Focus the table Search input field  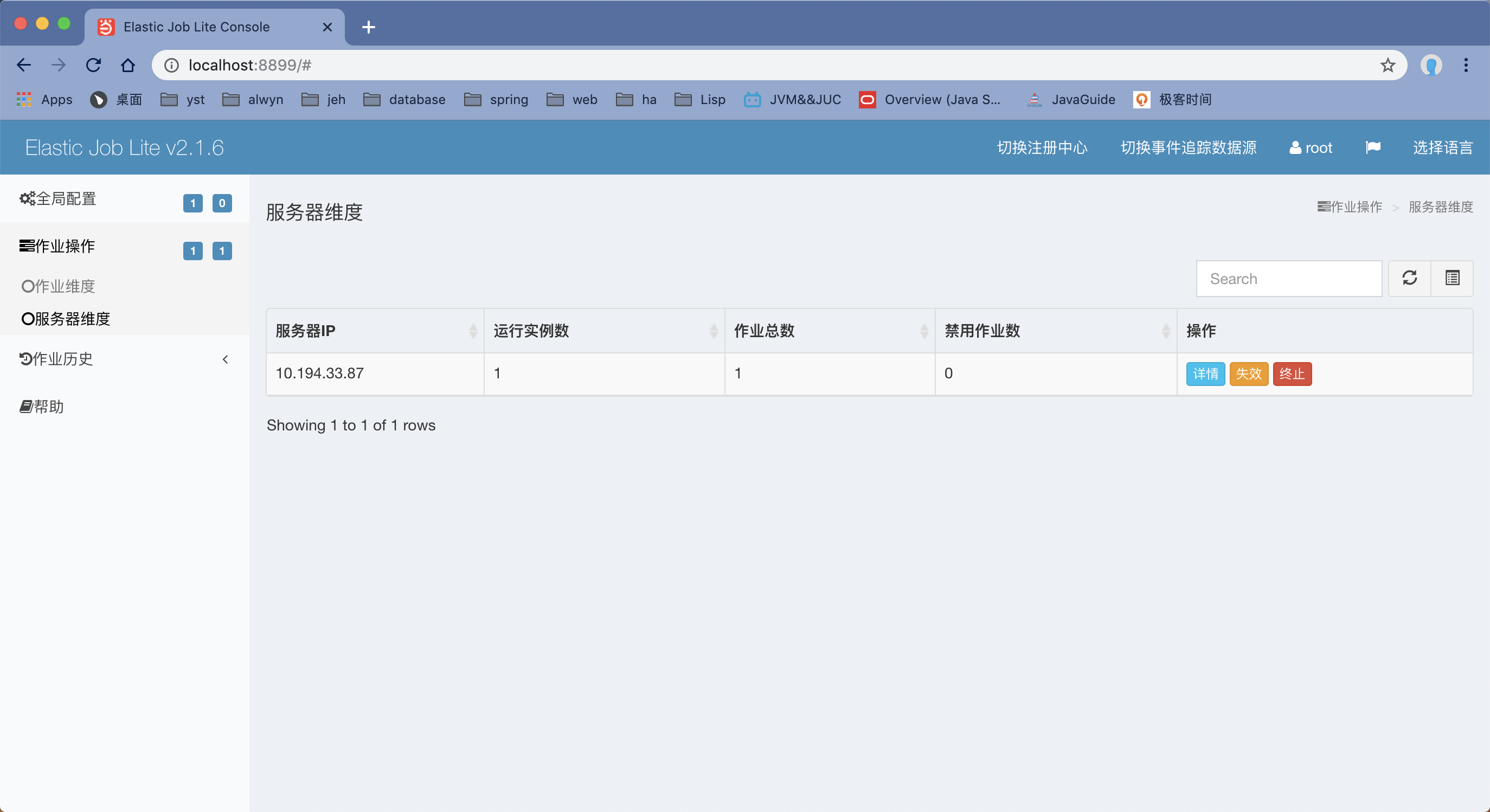pyautogui.click(x=1289, y=278)
